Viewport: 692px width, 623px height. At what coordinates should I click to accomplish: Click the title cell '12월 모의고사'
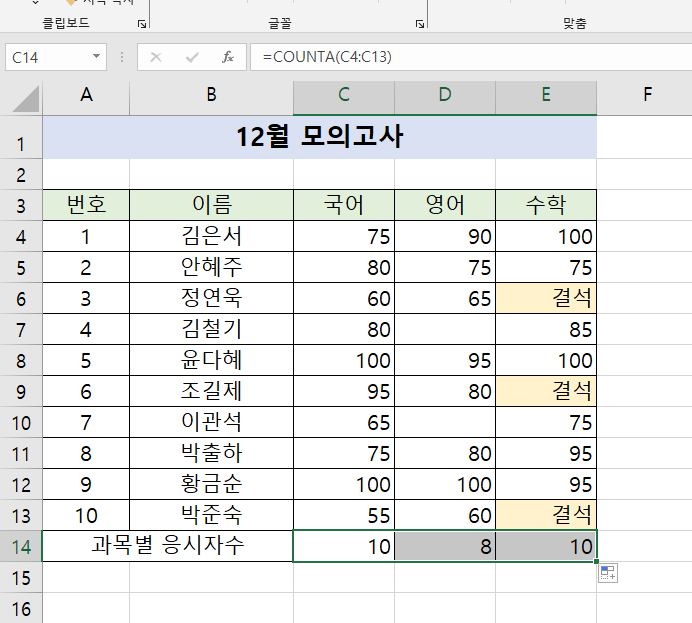pos(320,137)
